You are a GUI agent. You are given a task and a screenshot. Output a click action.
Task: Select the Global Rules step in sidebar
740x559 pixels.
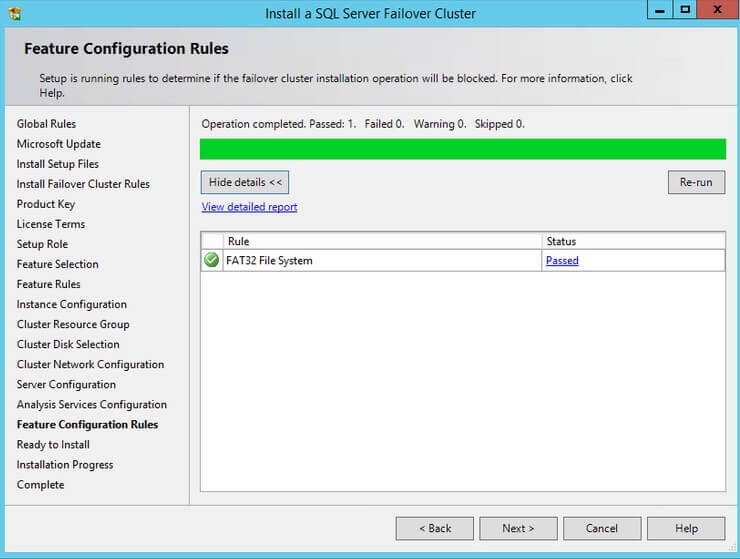(x=46, y=124)
